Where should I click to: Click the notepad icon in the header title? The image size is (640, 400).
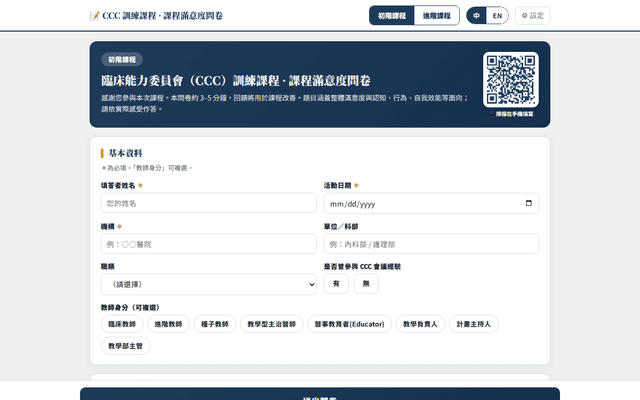pyautogui.click(x=95, y=16)
